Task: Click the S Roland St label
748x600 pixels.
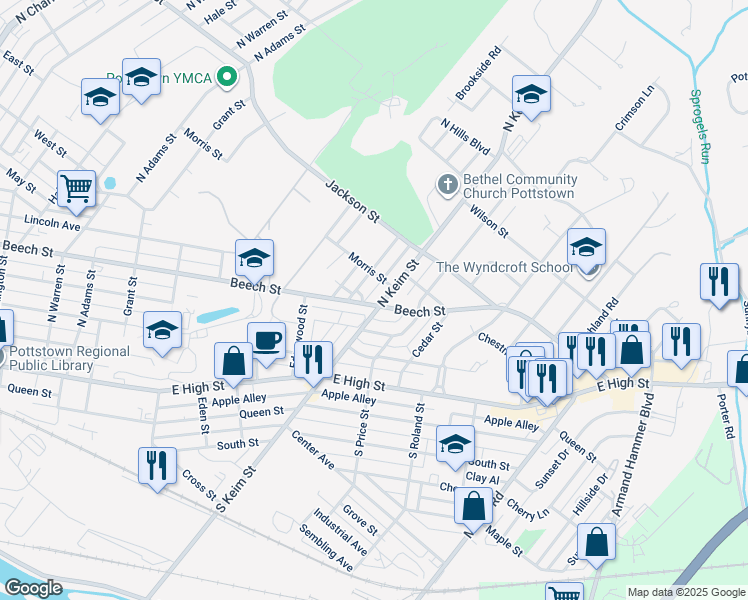Action: 416,431
